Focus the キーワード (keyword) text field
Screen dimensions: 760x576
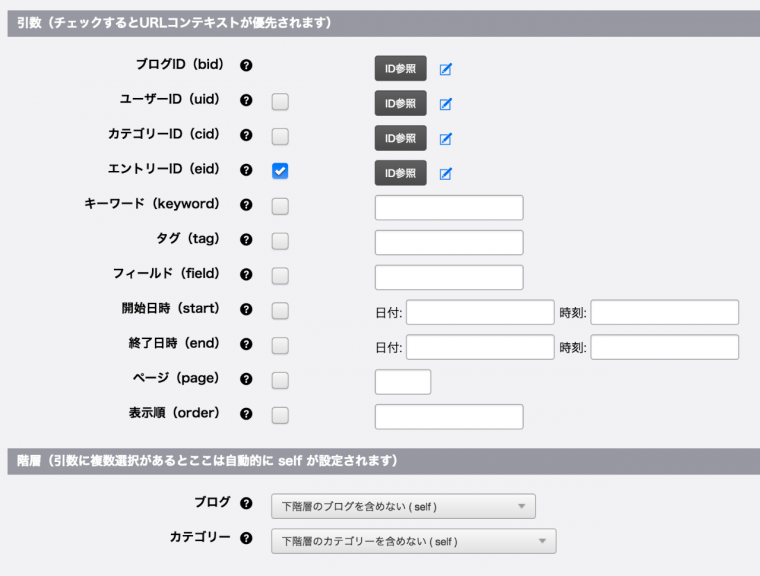pyautogui.click(x=449, y=207)
